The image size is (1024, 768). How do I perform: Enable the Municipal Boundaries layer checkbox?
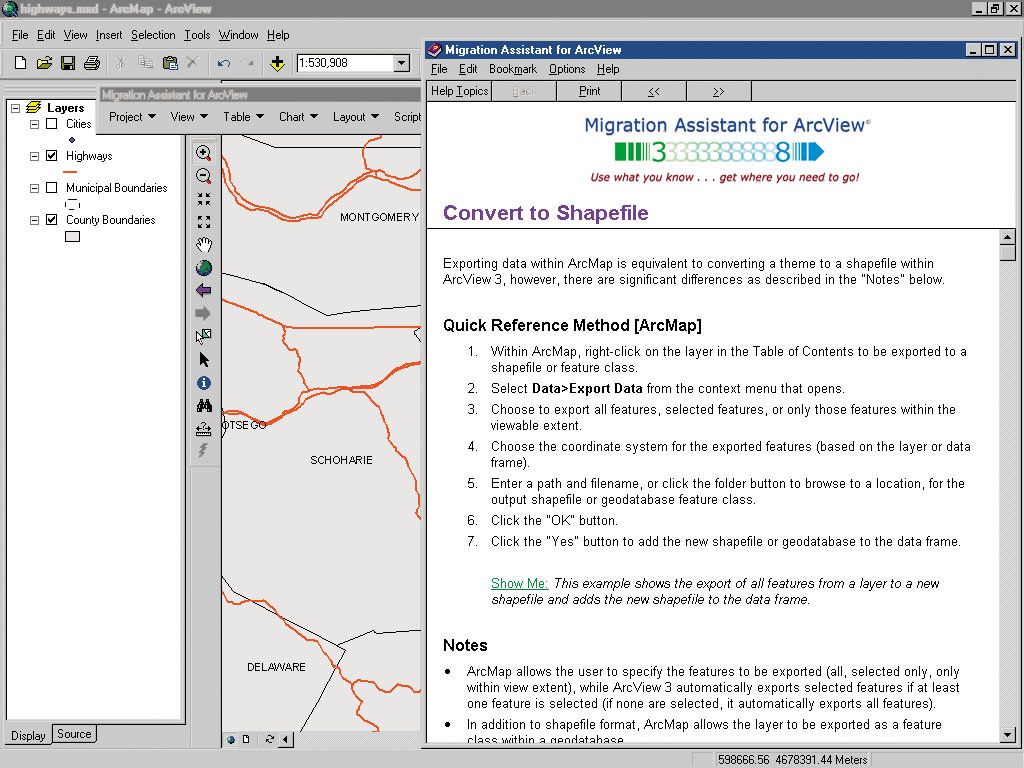52,187
